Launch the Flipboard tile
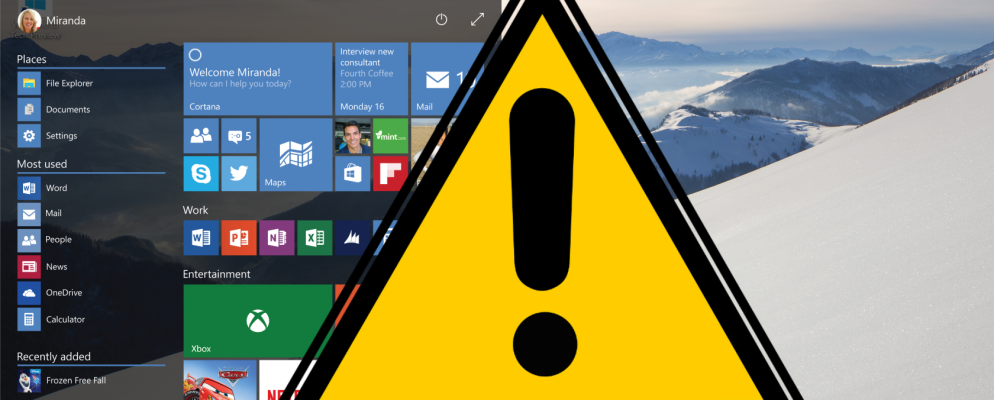 coord(389,173)
